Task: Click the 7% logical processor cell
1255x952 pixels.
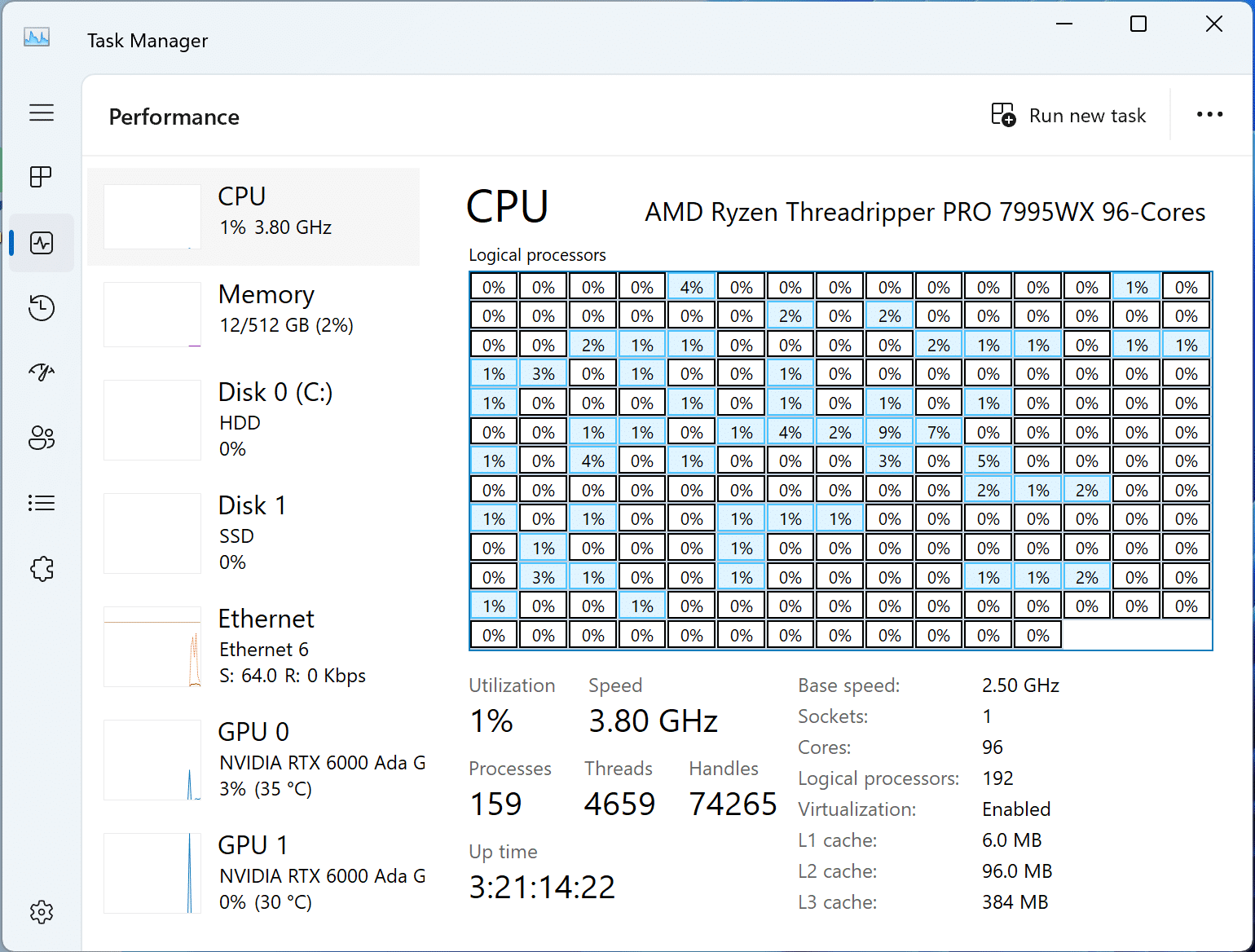Action: (x=939, y=432)
